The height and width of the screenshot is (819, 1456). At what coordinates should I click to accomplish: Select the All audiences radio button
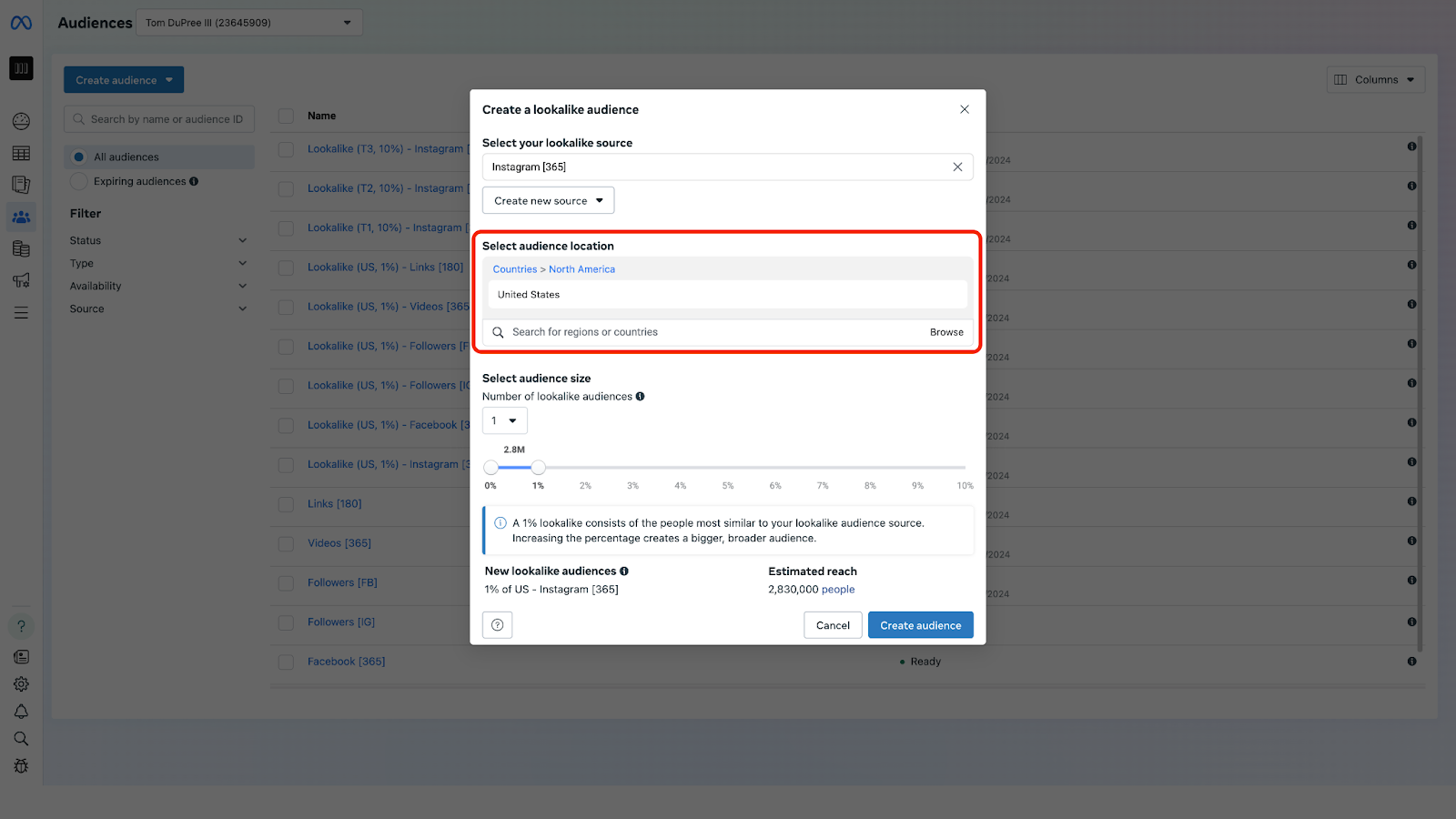[79, 157]
